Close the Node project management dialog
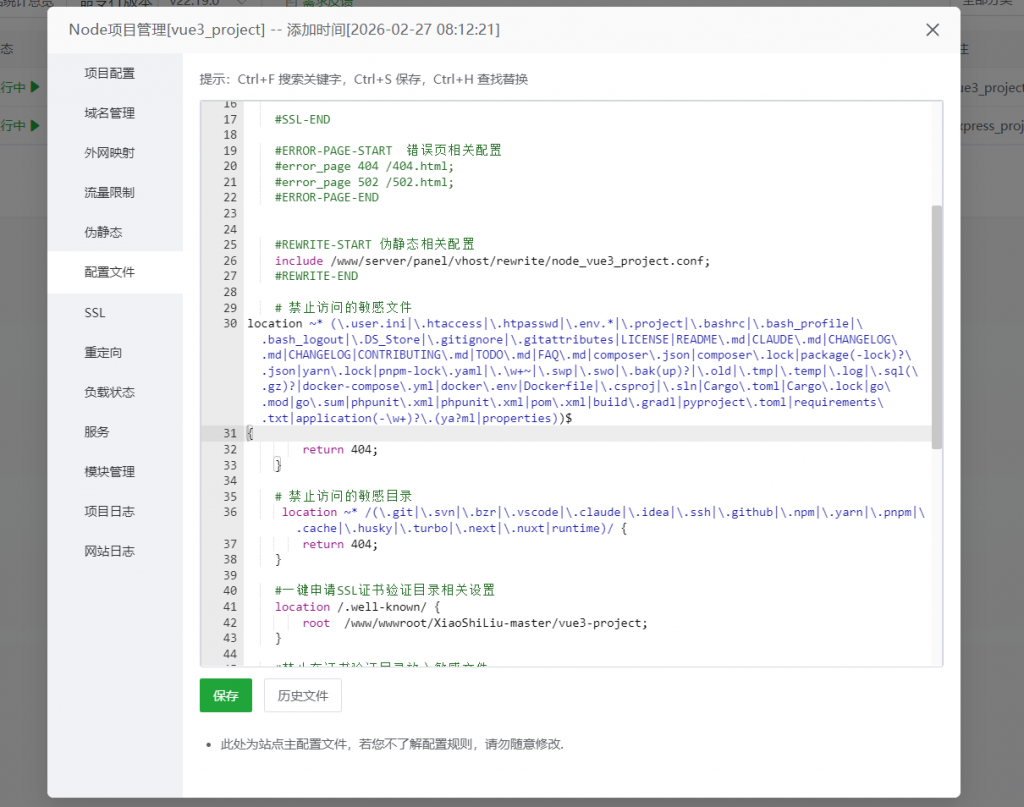 coord(932,30)
